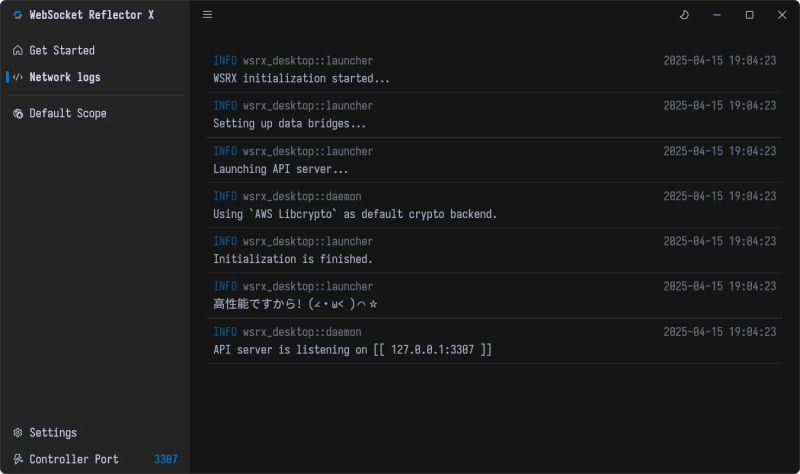
Task: Click the WebSocket Reflector X logo icon
Action: [18, 15]
